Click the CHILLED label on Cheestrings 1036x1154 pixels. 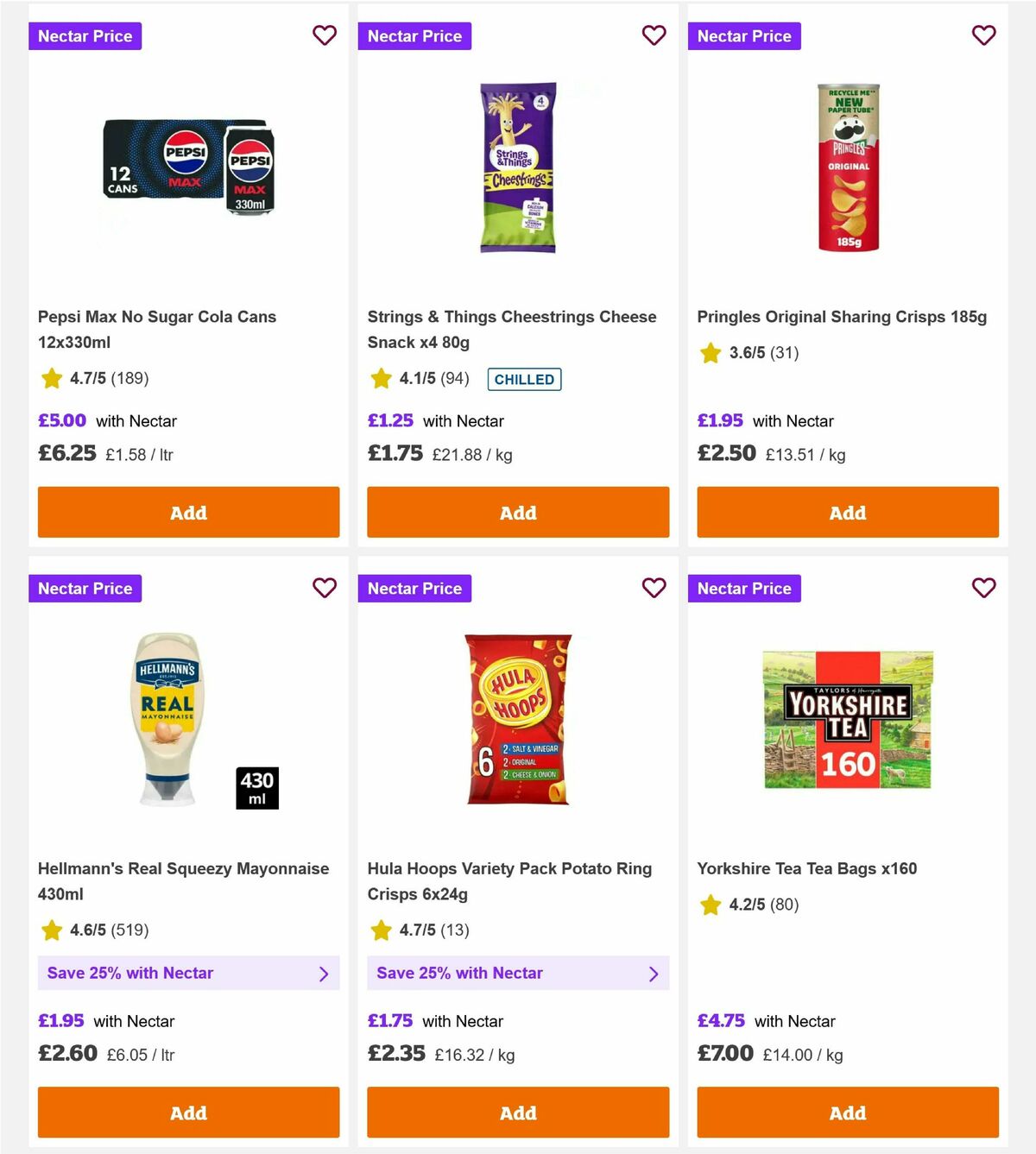tap(524, 379)
